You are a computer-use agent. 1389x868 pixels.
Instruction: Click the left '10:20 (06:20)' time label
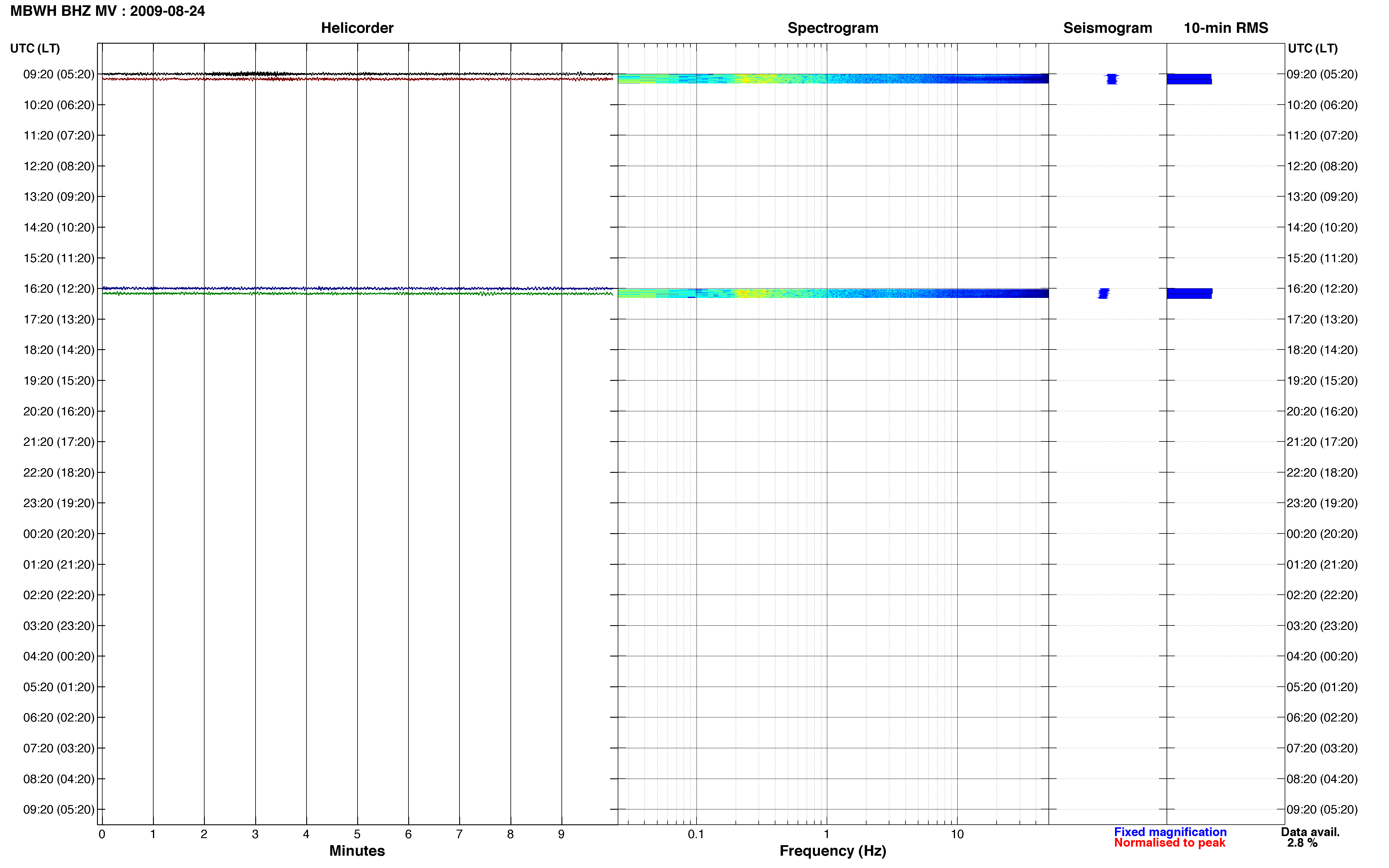point(59,105)
